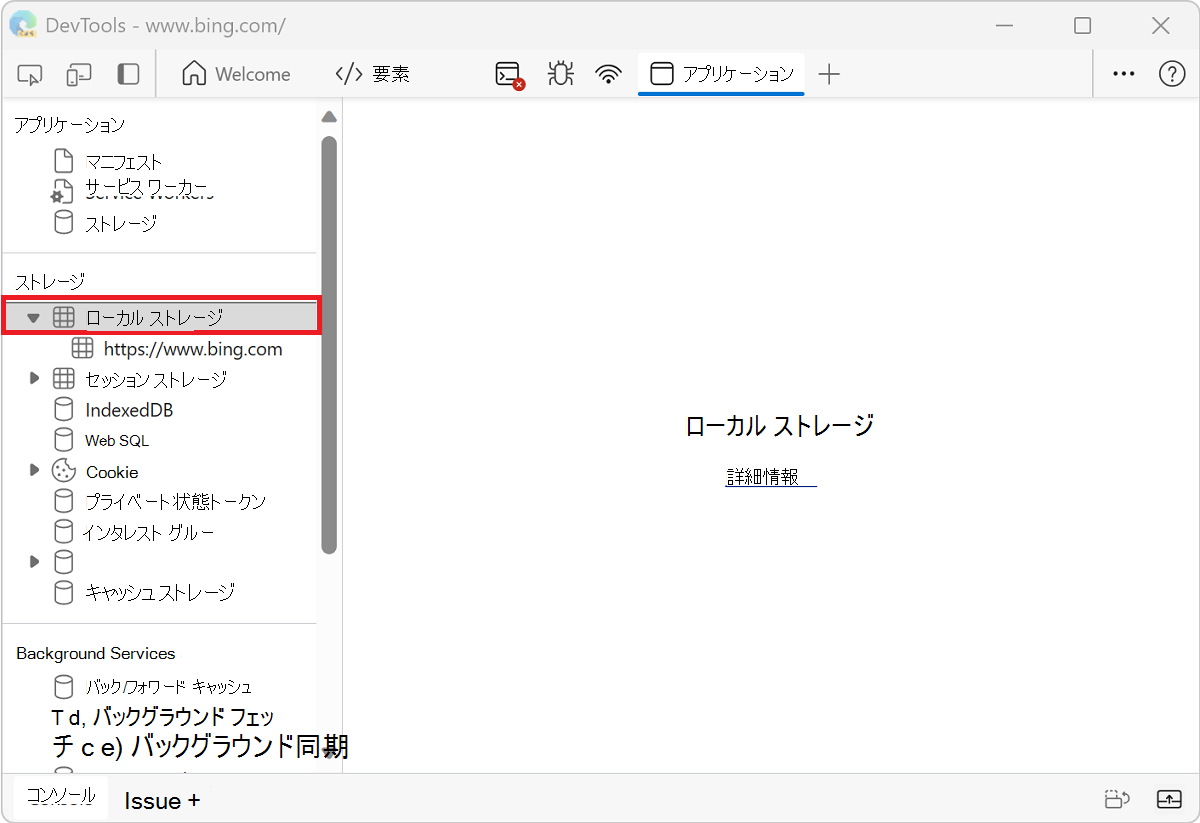
Task: Expand the セッション ストレージ node
Action: [33, 378]
